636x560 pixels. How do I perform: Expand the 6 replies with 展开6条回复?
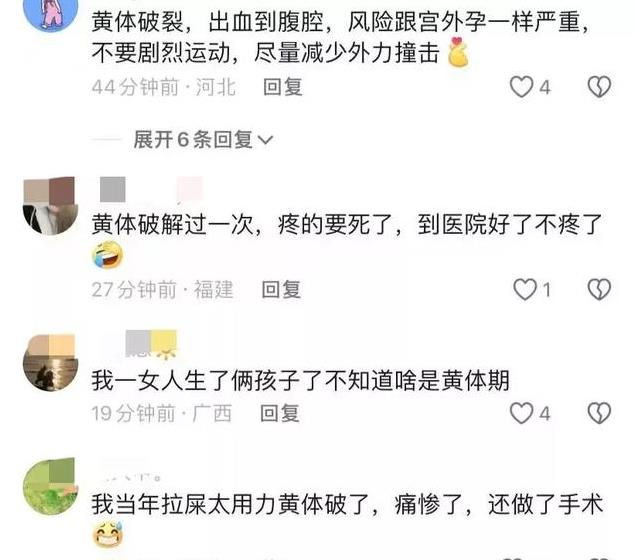point(193,139)
